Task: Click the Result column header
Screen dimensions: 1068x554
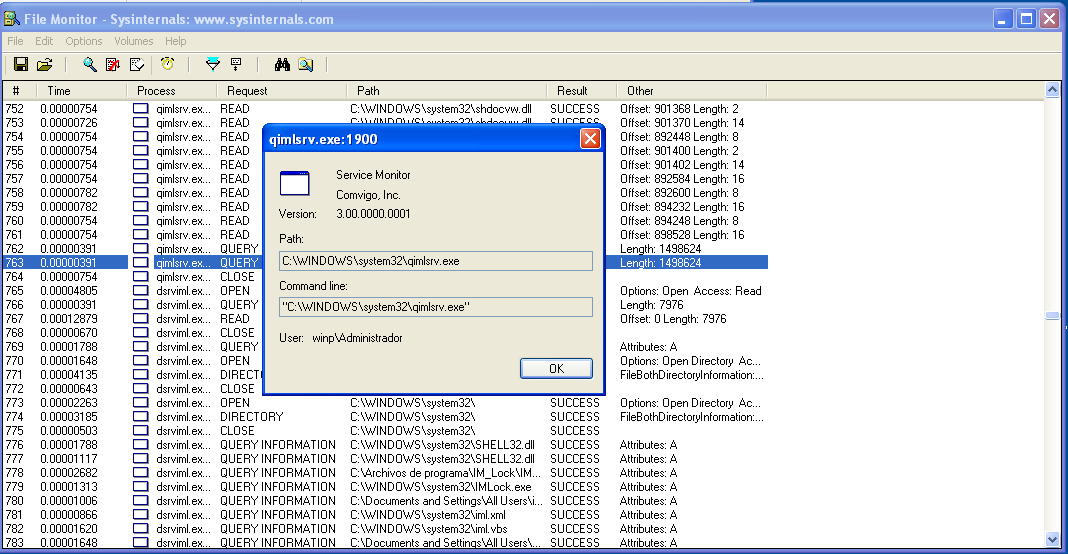Action: [582, 91]
